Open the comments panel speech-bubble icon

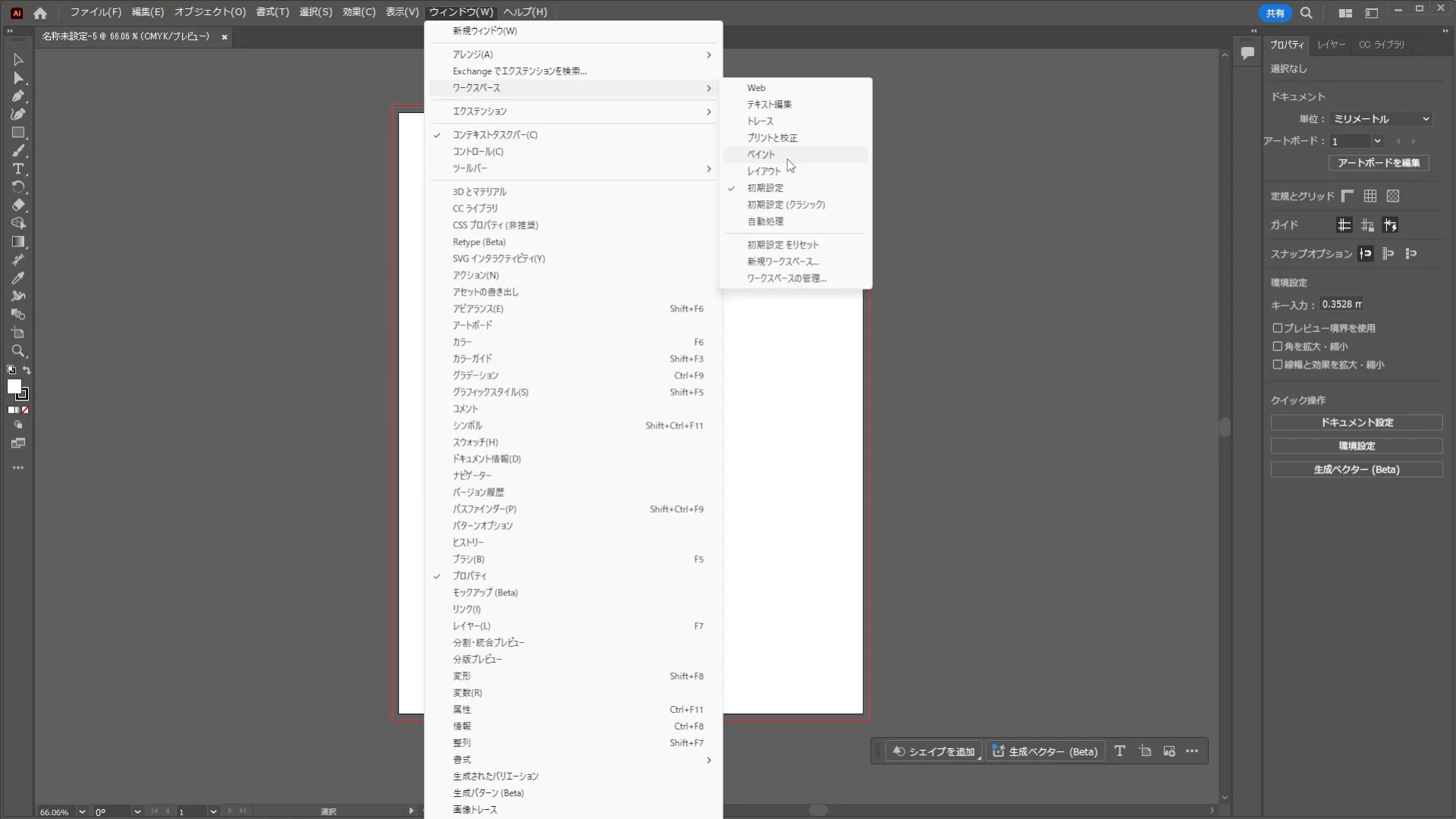pyautogui.click(x=1247, y=53)
